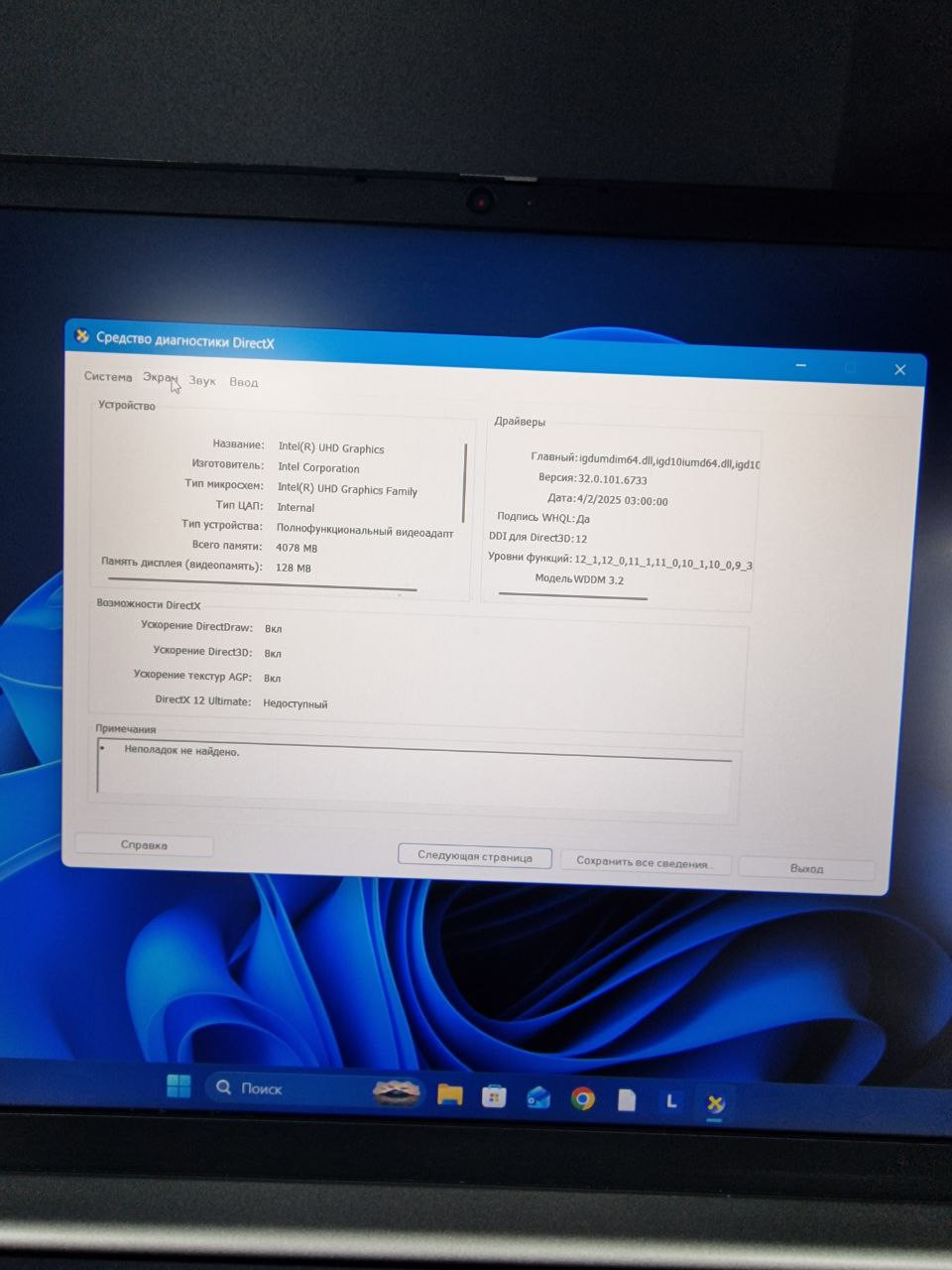Image resolution: width=952 pixels, height=1270 pixels.
Task: Click the device info vertical scrollbar
Action: click(465, 483)
